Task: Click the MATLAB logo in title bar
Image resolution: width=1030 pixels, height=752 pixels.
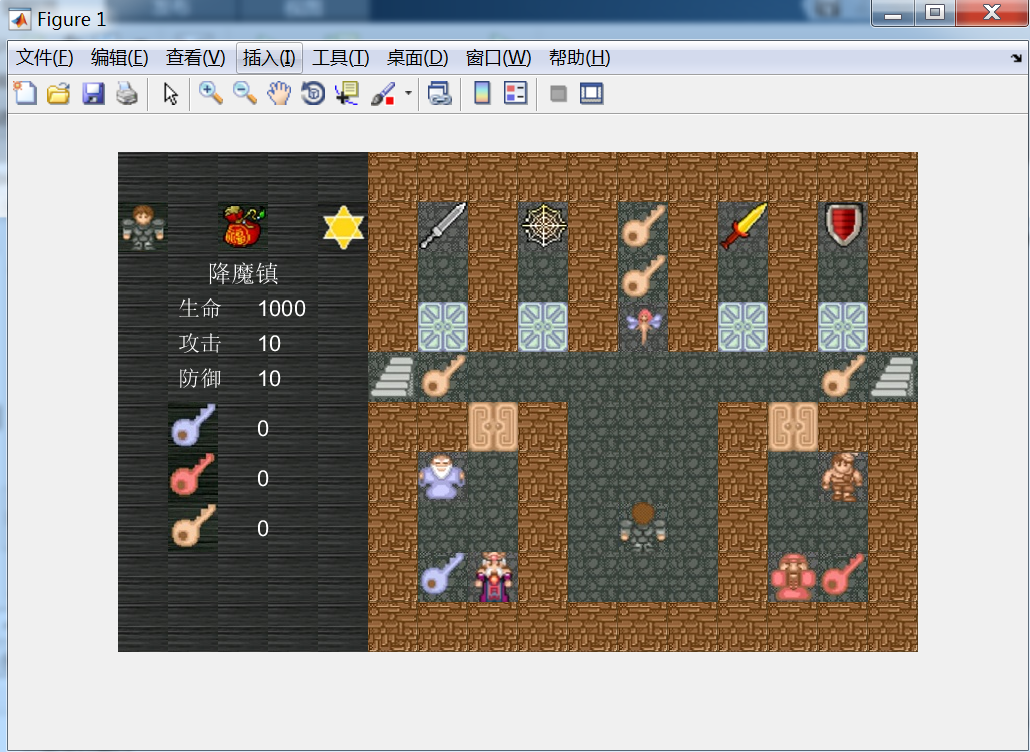Action: tap(20, 19)
